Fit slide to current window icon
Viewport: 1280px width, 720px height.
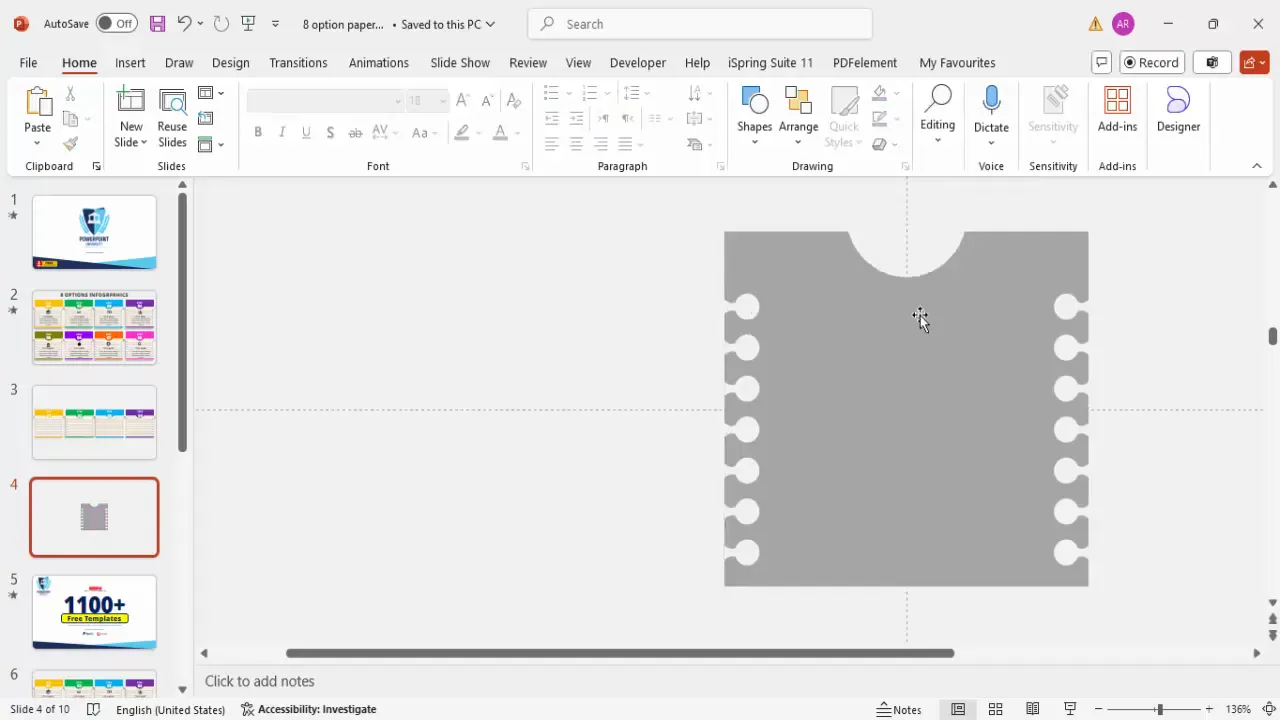(x=1268, y=709)
